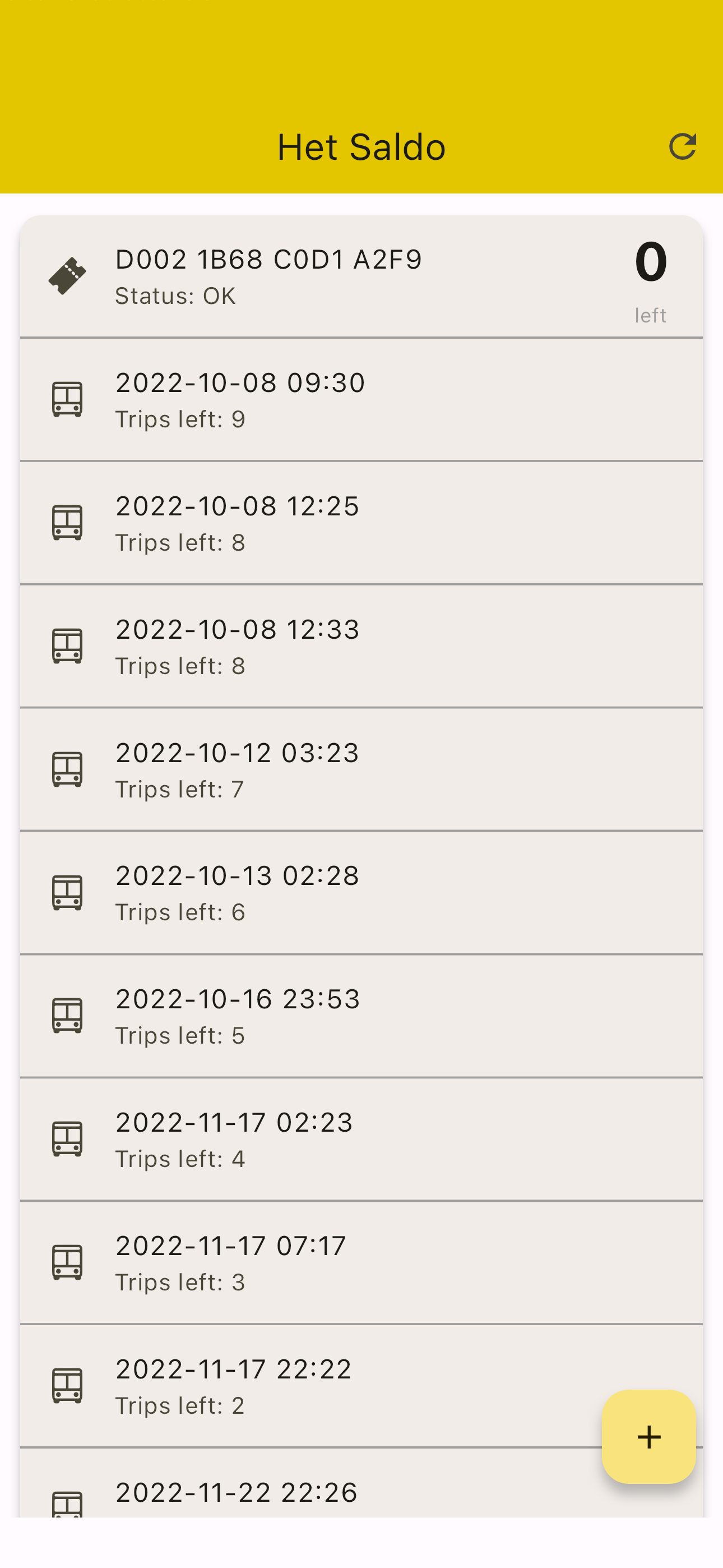Tap the refresh icon in header
Viewport: 723px width, 1568px height.
tap(682, 147)
